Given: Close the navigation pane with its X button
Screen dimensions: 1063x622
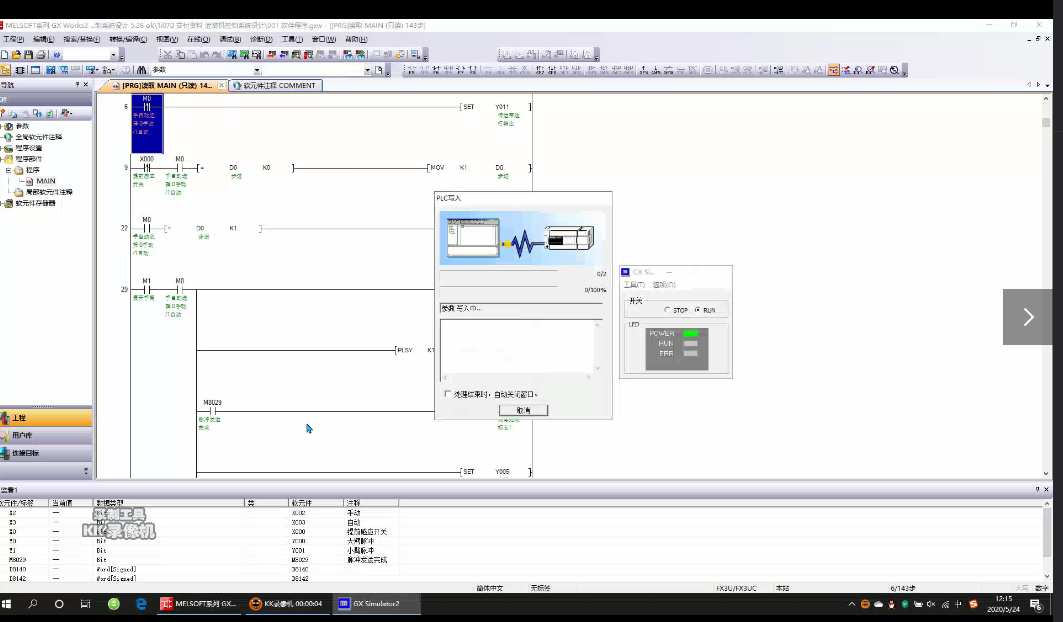Looking at the screenshot, I should click(x=85, y=85).
